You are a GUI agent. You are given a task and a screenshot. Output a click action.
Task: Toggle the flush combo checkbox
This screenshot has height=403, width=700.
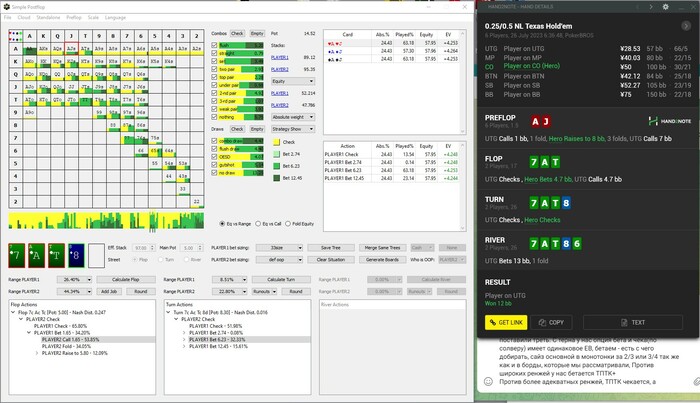coord(214,45)
